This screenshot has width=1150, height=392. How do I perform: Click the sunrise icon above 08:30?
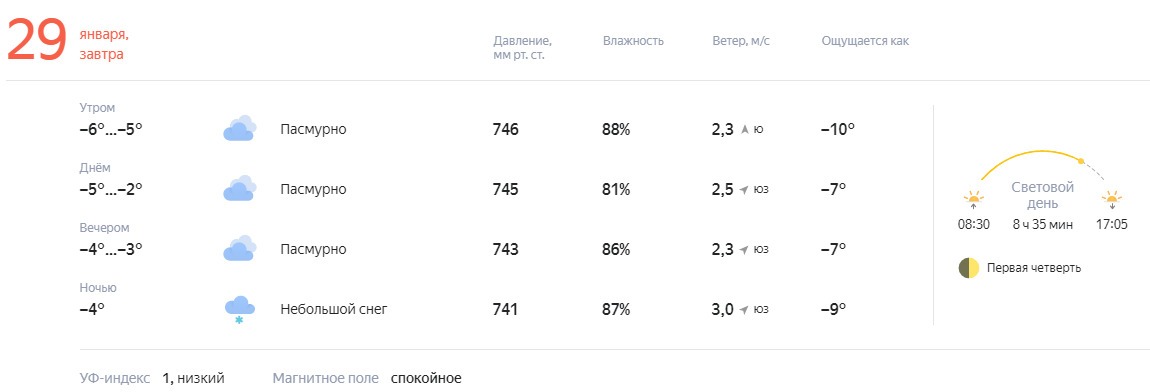[x=973, y=200]
